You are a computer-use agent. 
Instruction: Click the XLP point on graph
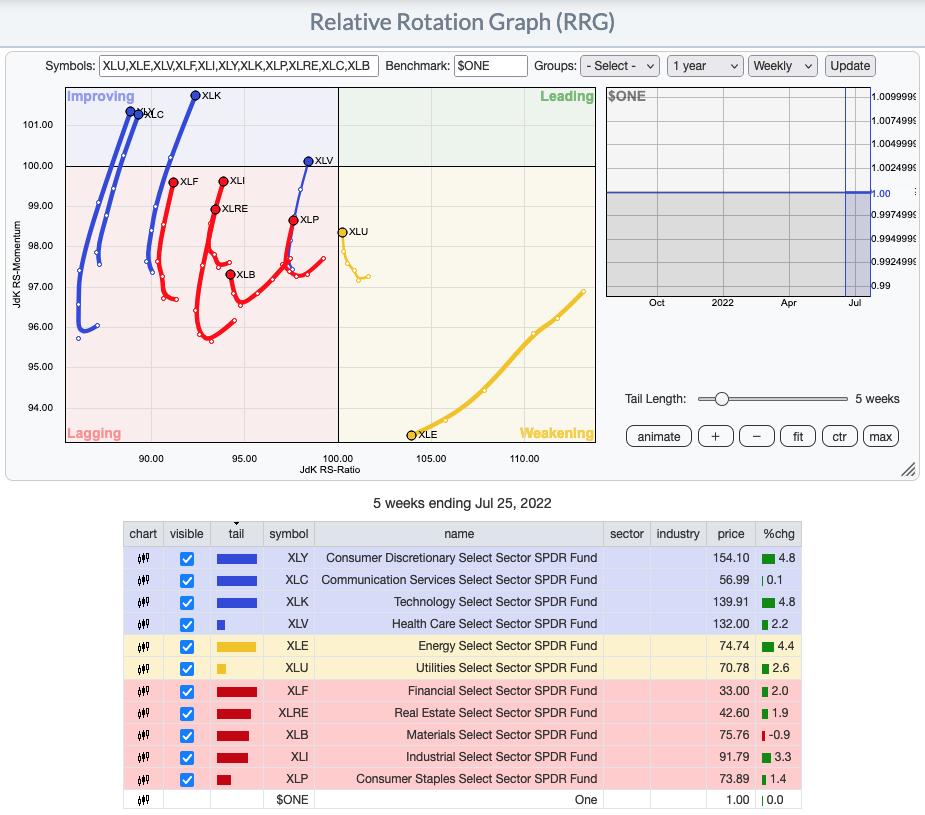click(293, 220)
